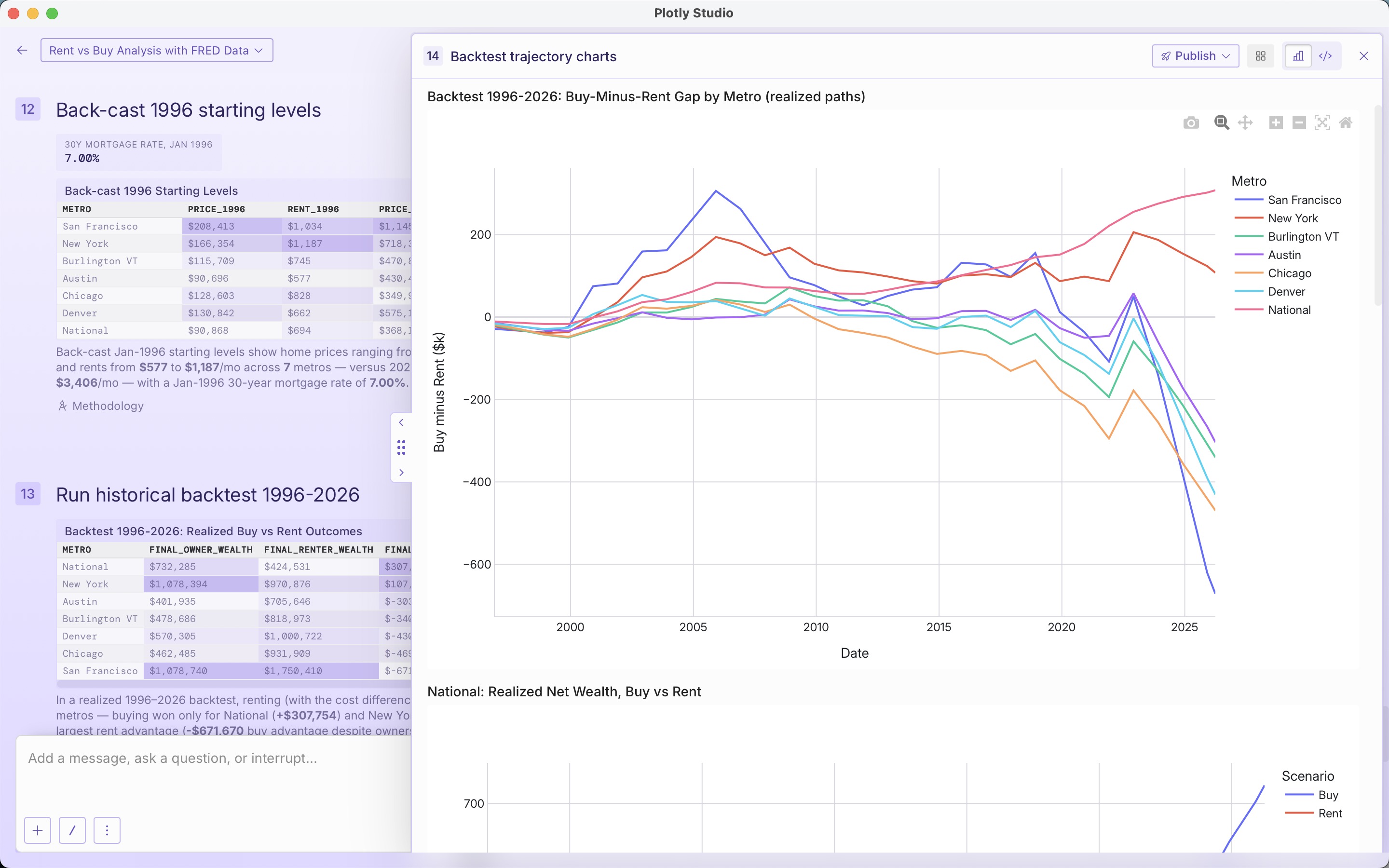Open the 'Back-cast 1996 starting levels' step heading
The width and height of the screenshot is (1389, 868).
click(188, 109)
